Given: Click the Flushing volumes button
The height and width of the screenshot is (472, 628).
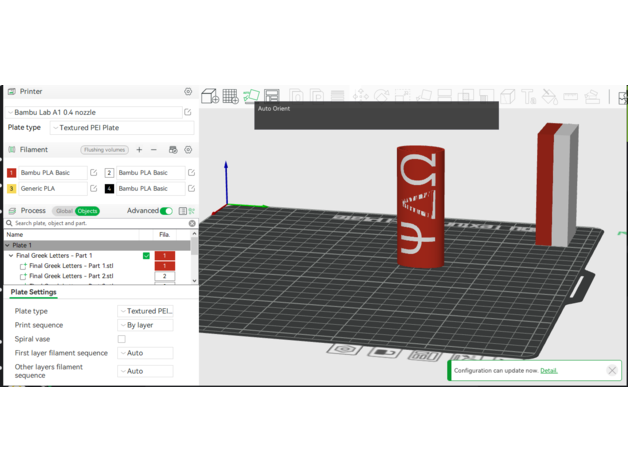Looking at the screenshot, I should (x=105, y=150).
